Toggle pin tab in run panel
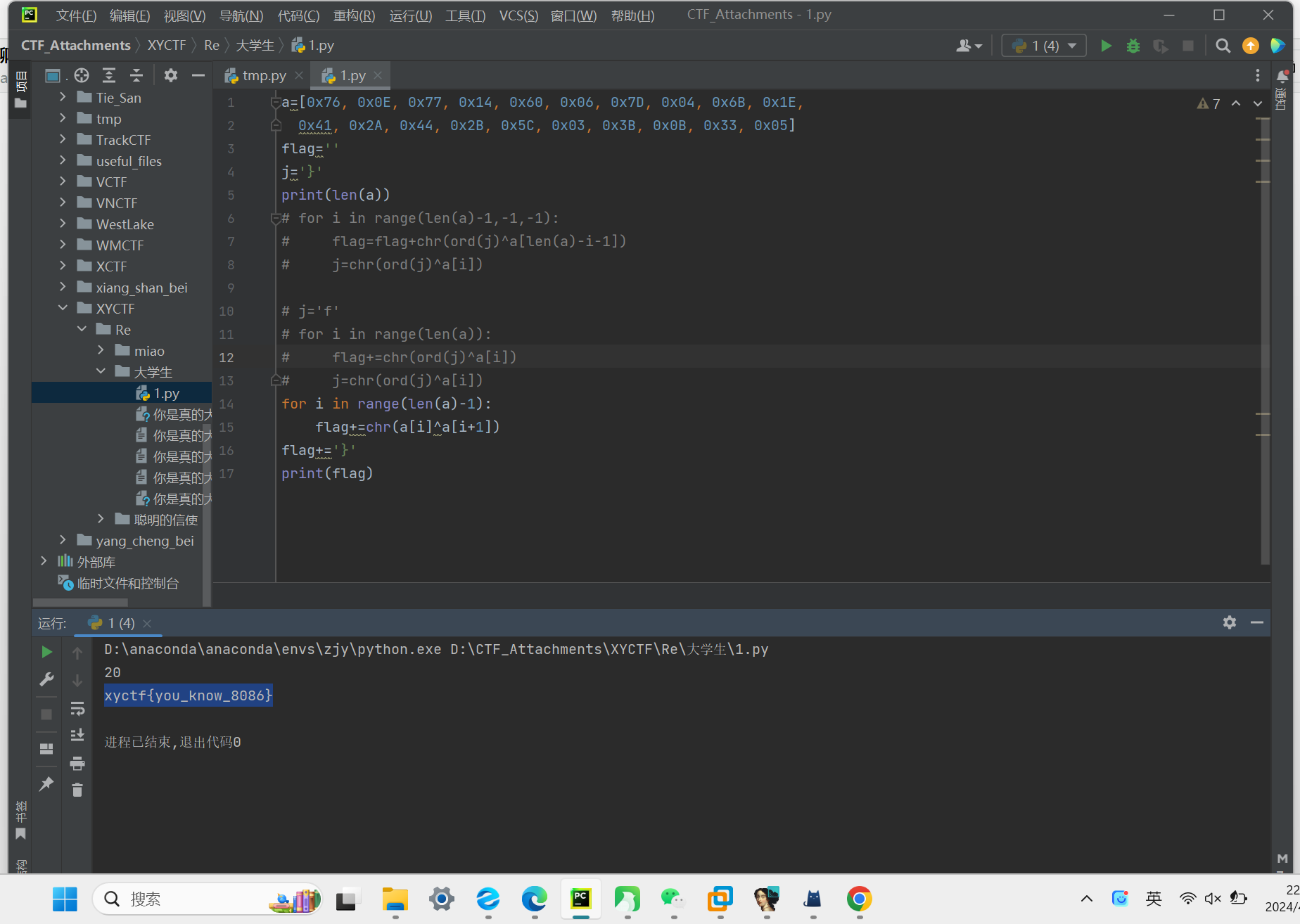 (46, 783)
